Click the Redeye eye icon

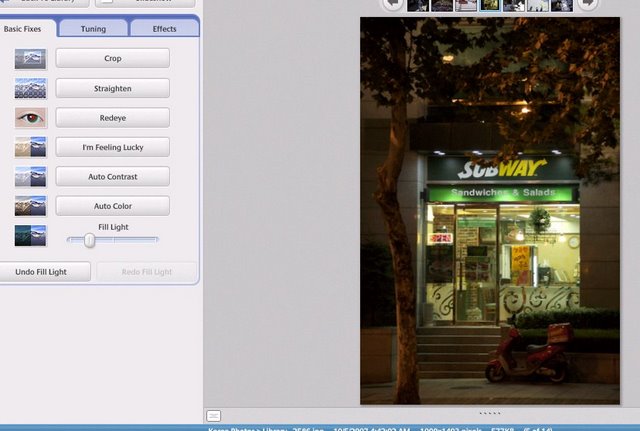click(x=31, y=118)
